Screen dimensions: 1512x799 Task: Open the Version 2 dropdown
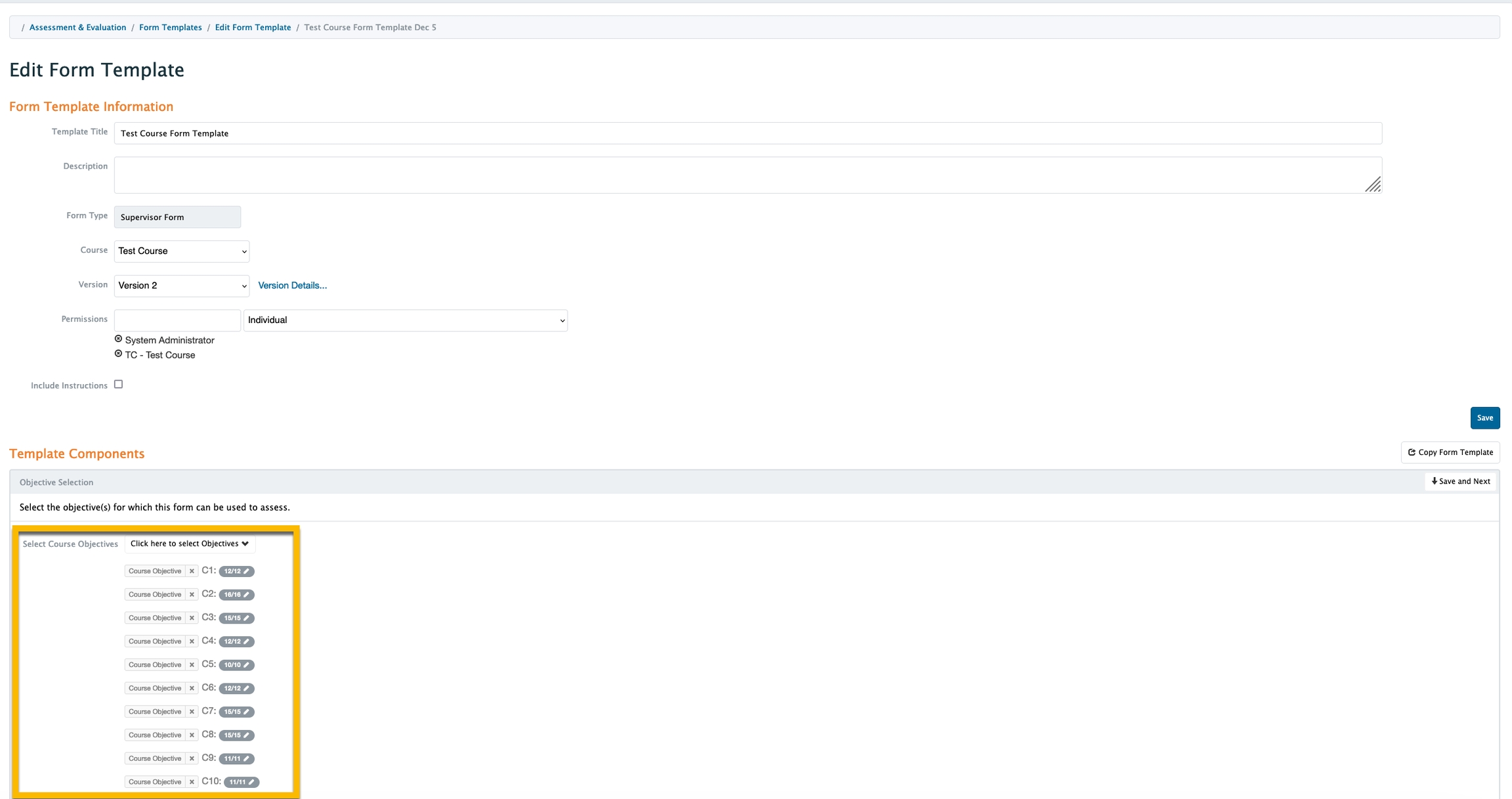coord(182,286)
